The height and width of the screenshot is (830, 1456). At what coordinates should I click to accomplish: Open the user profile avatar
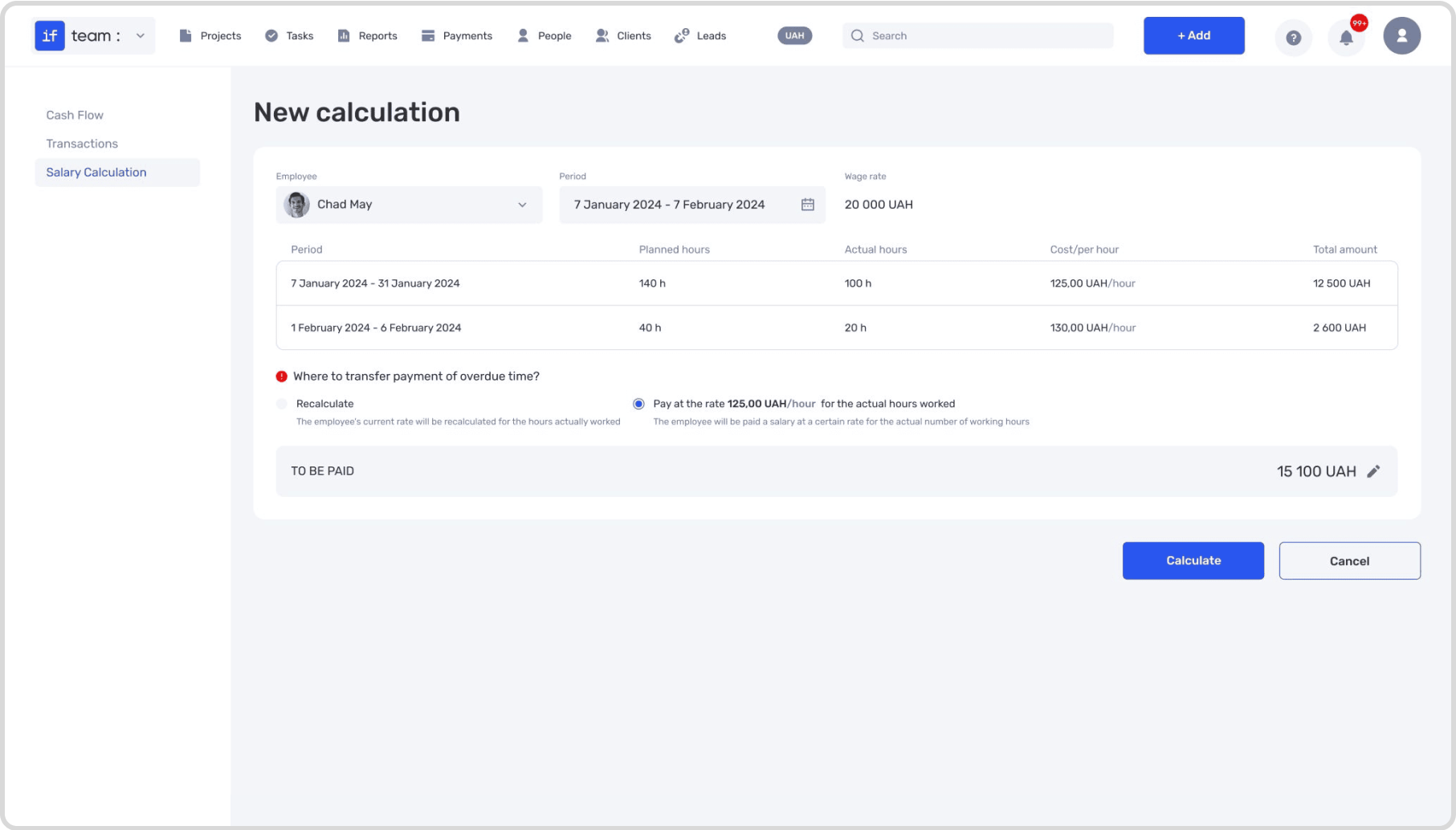1401,36
